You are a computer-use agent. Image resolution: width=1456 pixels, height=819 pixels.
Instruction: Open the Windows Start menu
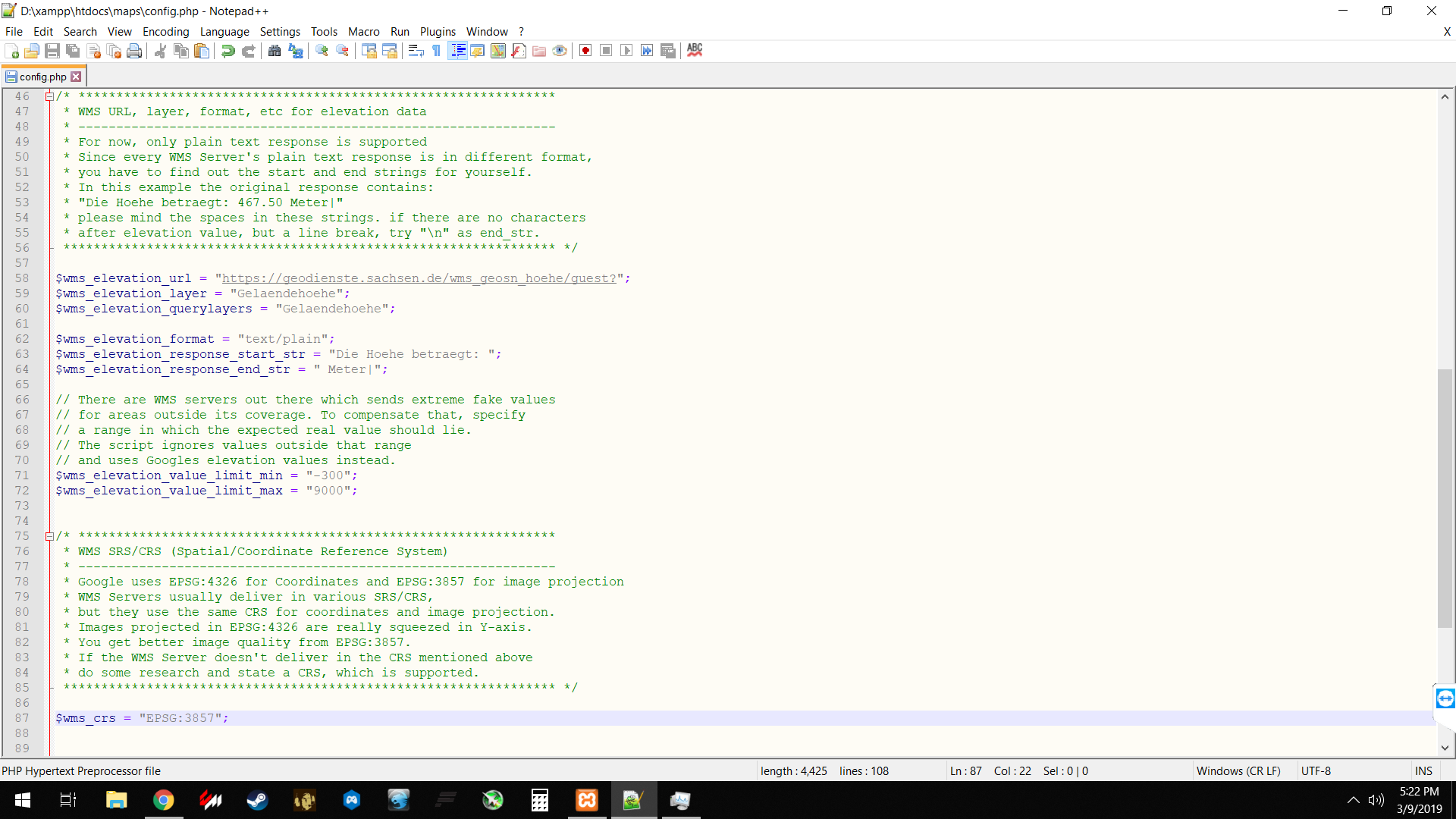pyautogui.click(x=23, y=800)
